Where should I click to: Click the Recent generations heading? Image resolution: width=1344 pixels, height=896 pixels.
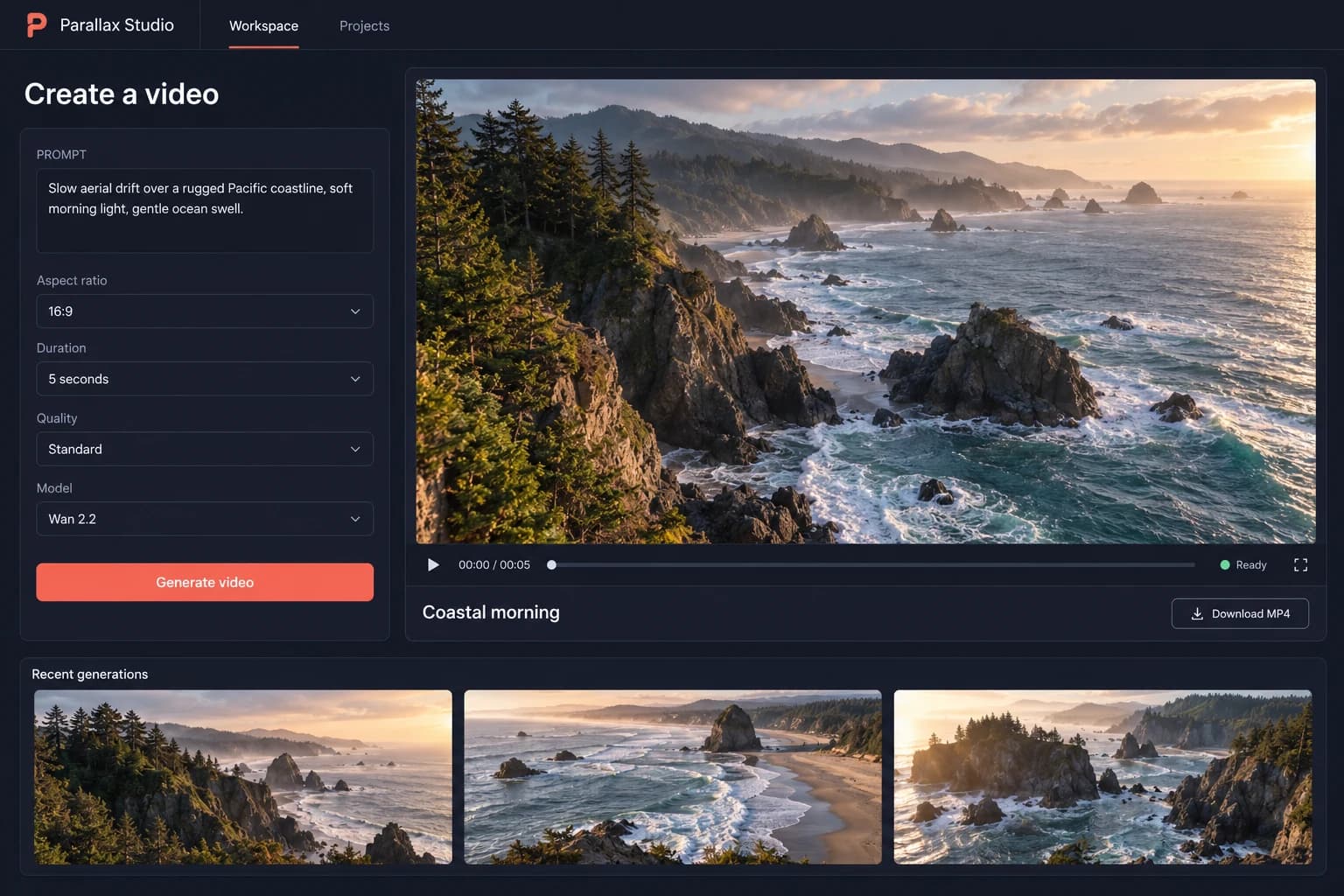tap(90, 674)
